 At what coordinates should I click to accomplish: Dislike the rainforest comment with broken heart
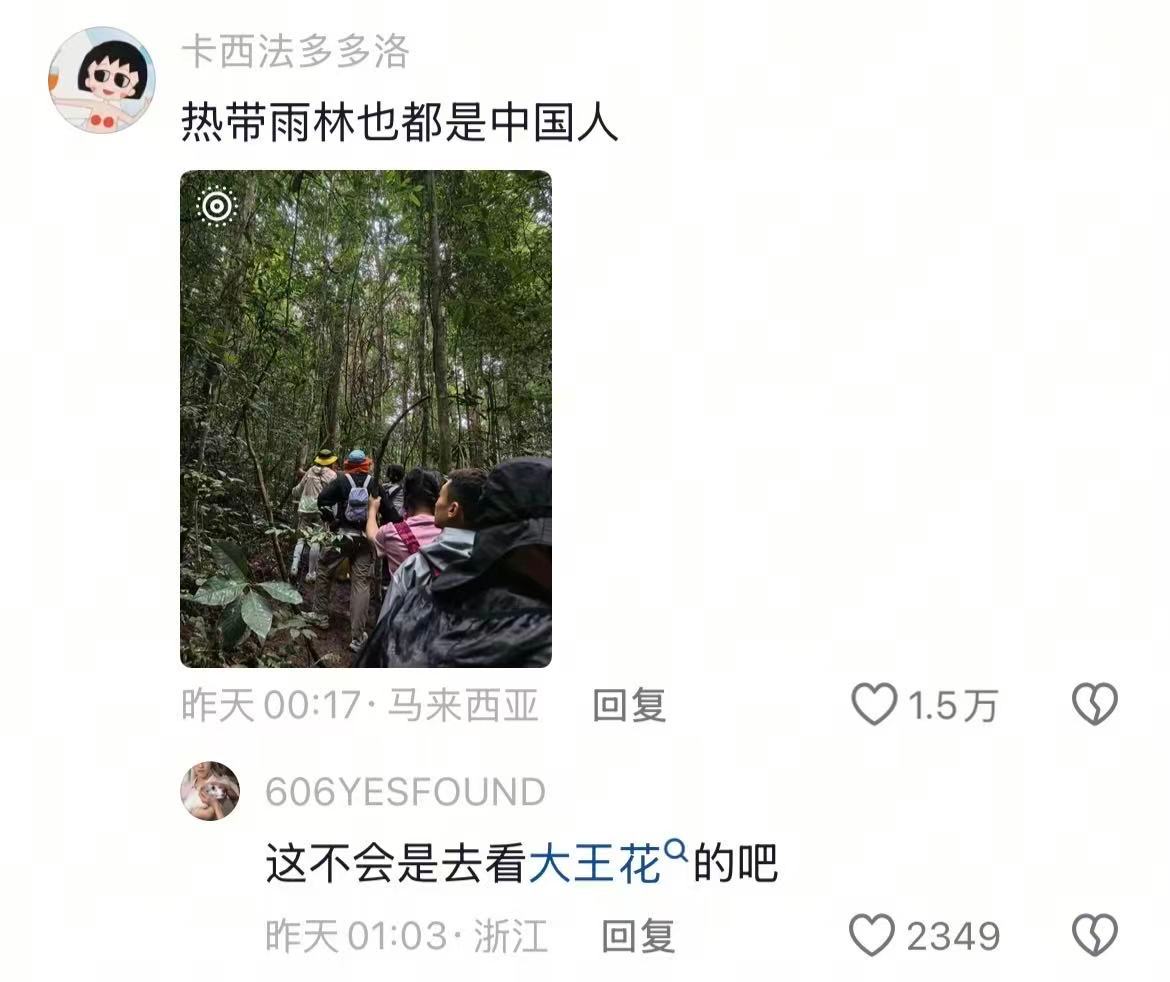point(1095,704)
